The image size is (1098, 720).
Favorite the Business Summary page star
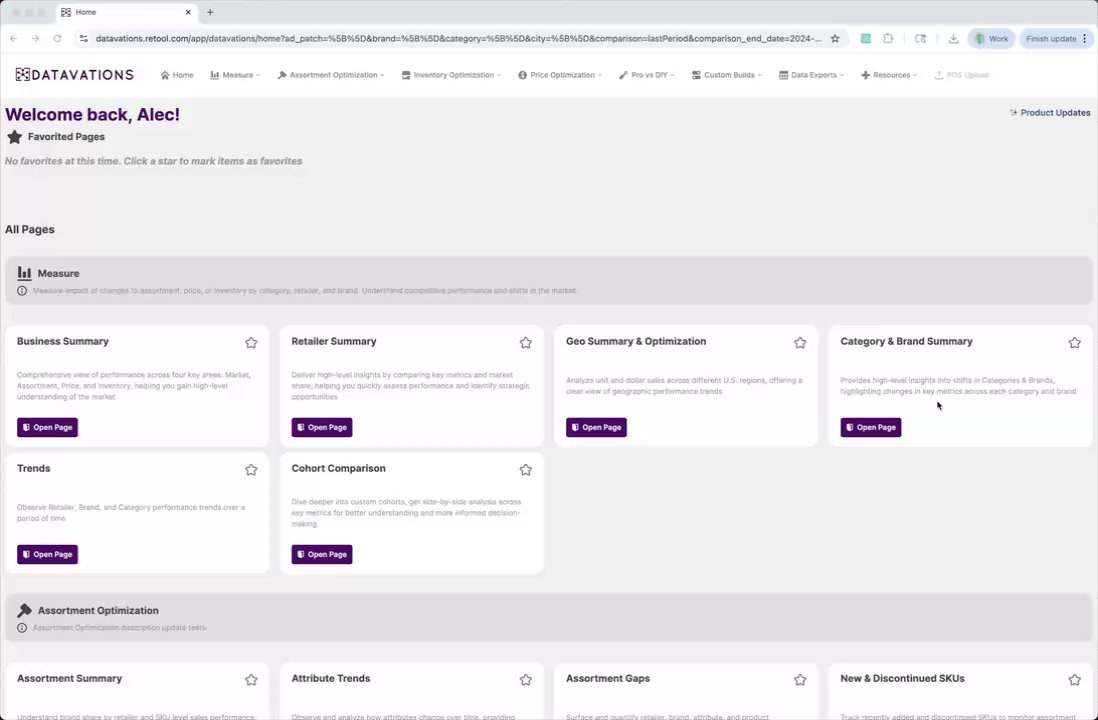click(251, 342)
